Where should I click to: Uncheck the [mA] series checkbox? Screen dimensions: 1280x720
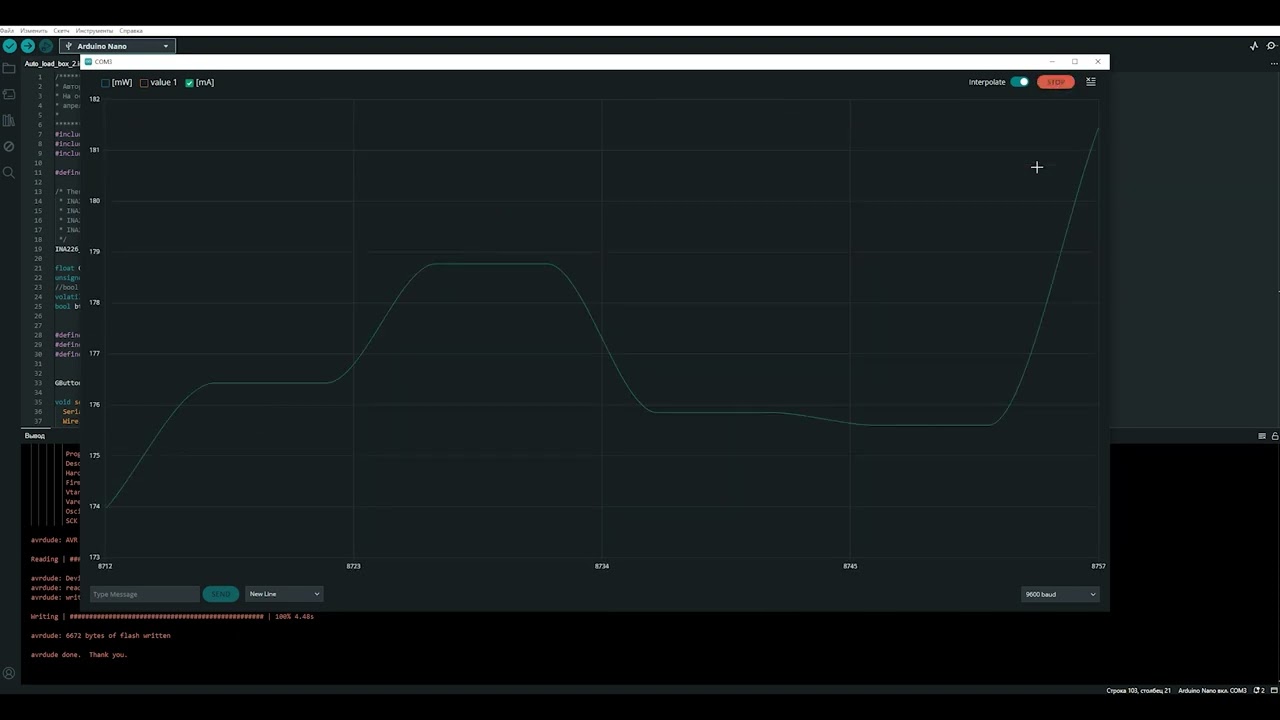point(190,83)
